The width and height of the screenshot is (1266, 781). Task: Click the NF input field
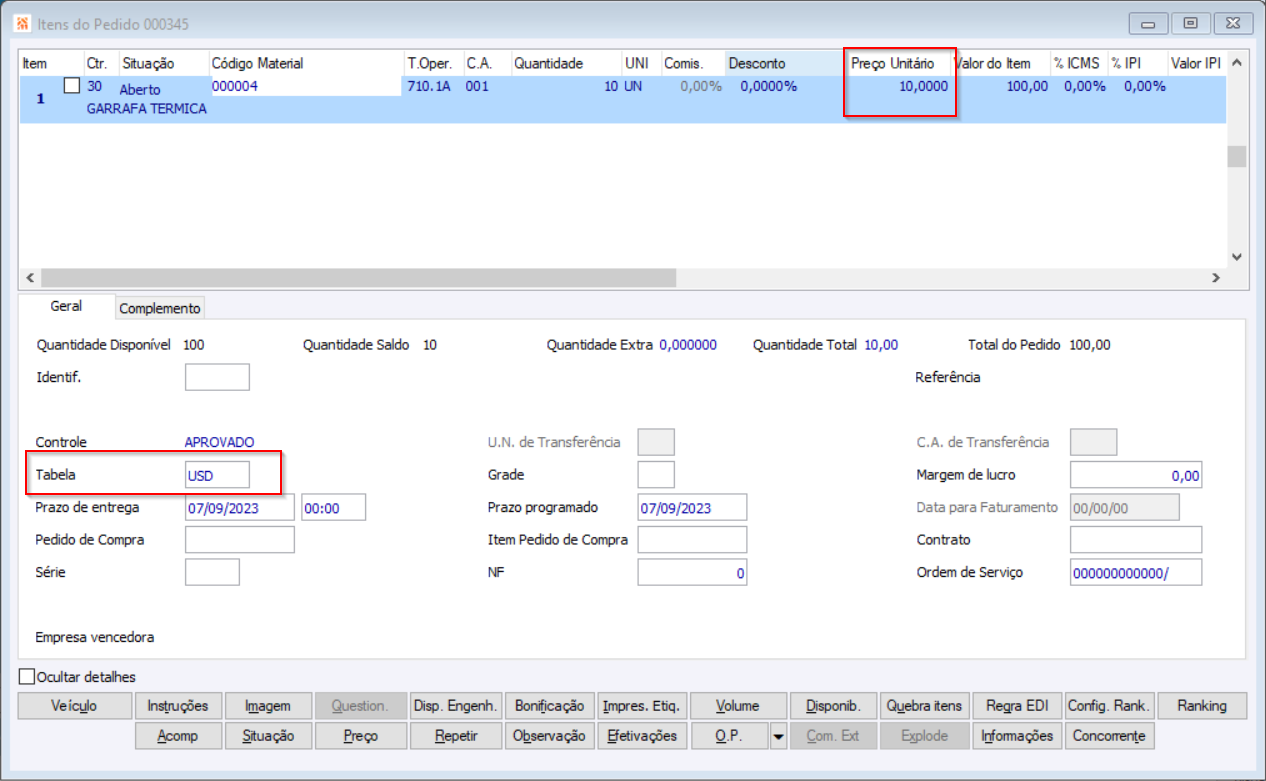point(692,573)
